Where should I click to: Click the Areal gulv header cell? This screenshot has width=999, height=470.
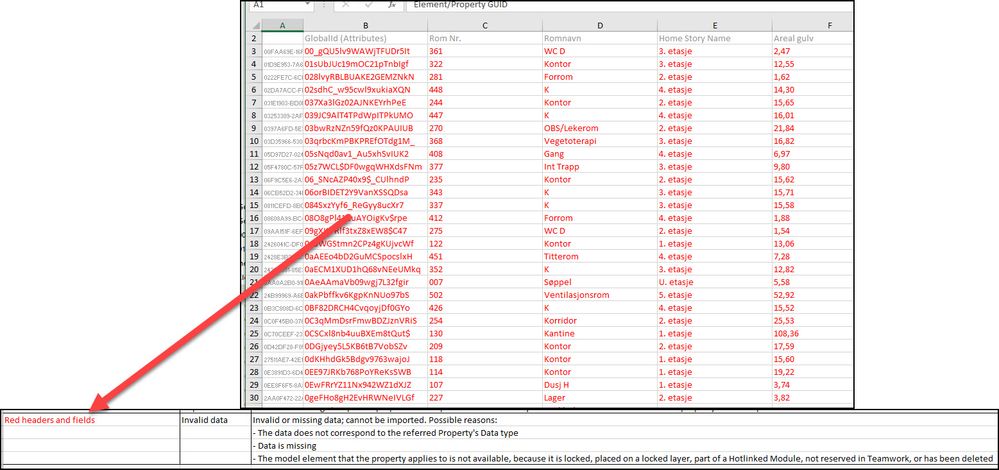pos(812,38)
